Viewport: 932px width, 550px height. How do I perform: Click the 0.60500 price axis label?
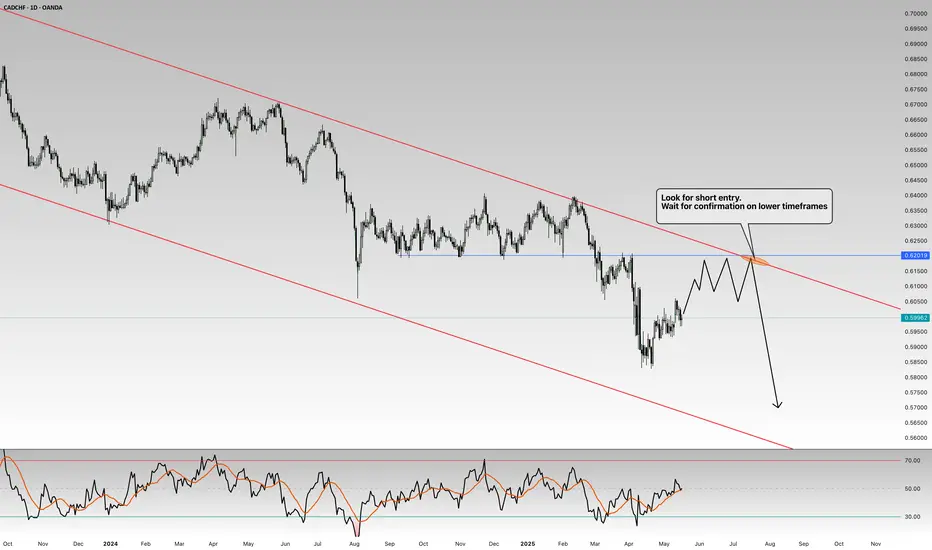915,301
